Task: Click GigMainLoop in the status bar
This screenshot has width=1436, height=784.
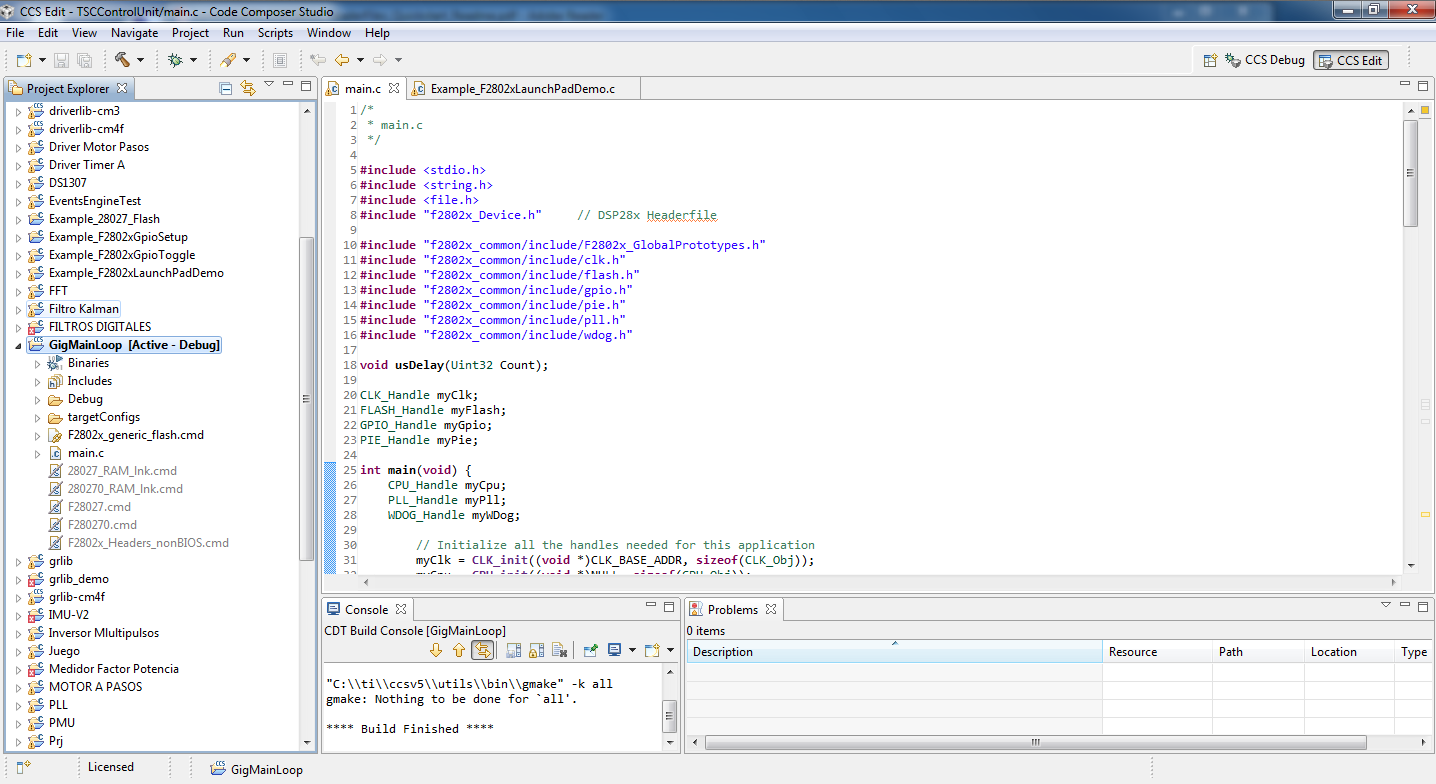Action: [x=266, y=769]
